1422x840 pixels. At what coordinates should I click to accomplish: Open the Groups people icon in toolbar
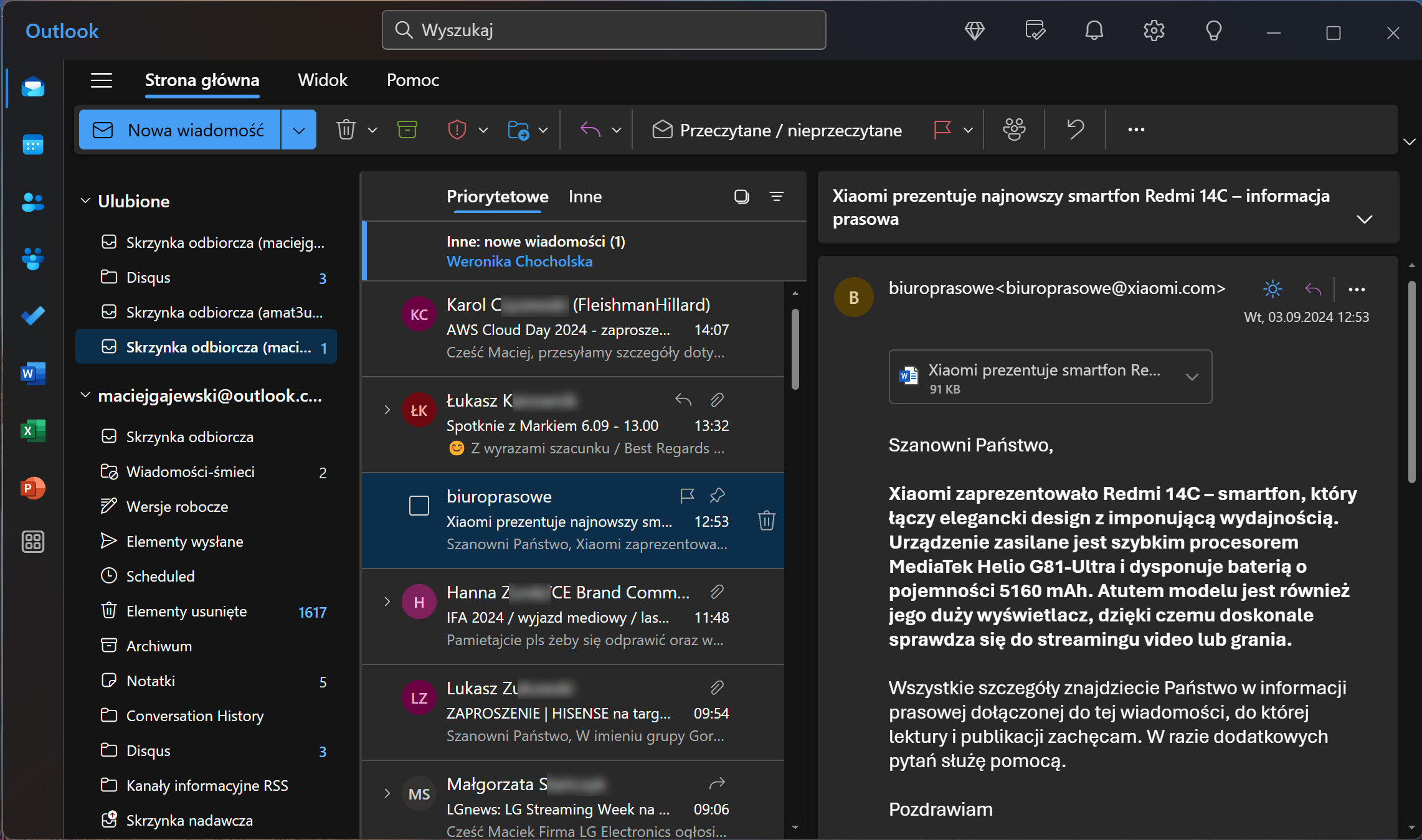[x=1014, y=130]
